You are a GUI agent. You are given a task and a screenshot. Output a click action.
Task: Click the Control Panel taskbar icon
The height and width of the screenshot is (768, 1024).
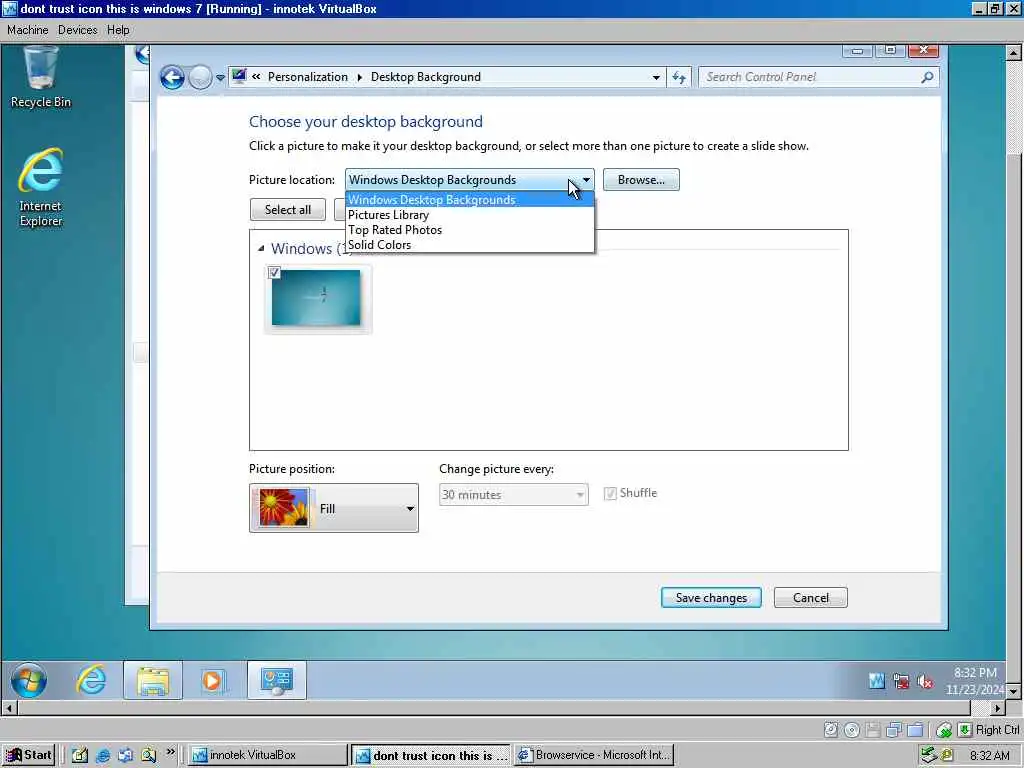click(x=276, y=680)
